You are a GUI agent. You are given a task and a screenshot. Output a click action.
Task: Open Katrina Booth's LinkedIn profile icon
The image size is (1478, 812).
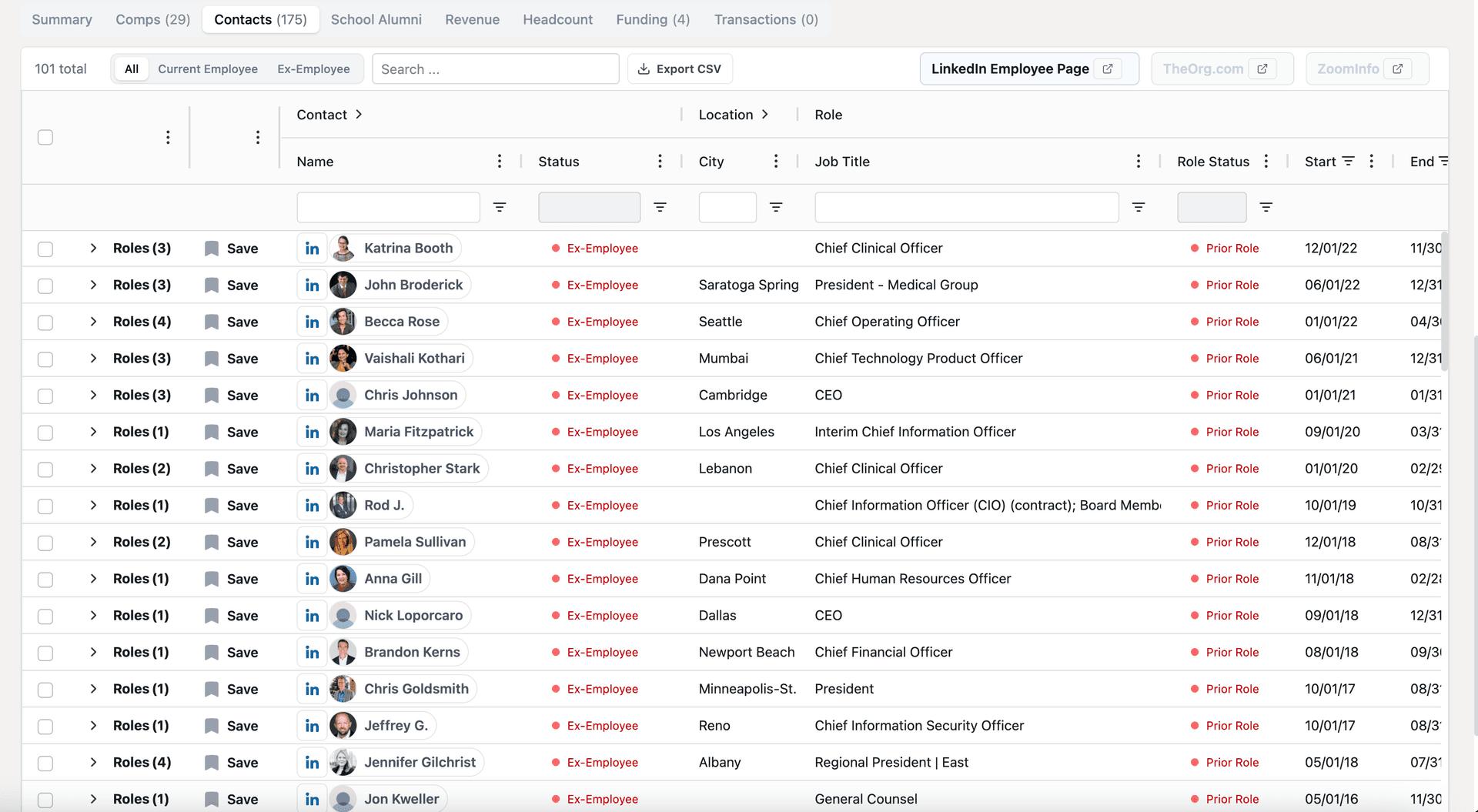click(x=312, y=249)
